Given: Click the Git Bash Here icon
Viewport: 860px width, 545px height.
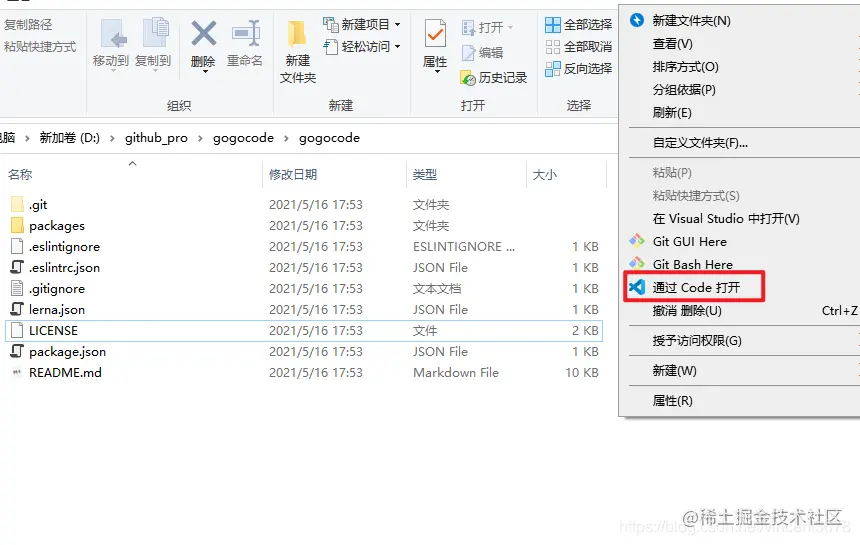Looking at the screenshot, I should coord(637,264).
